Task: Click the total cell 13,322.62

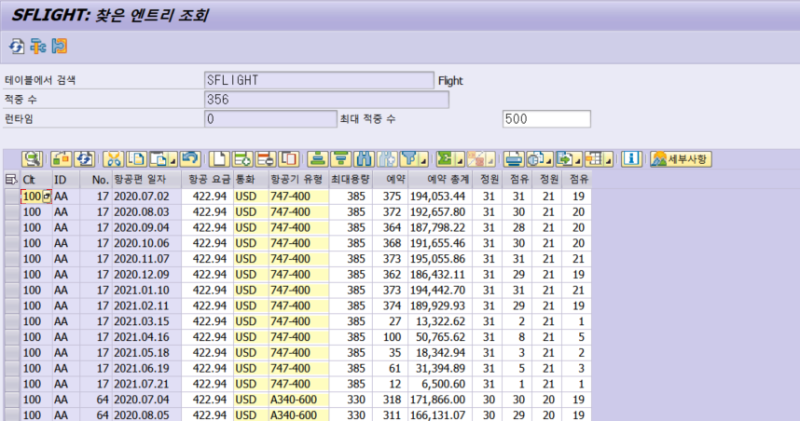Action: click(440, 321)
